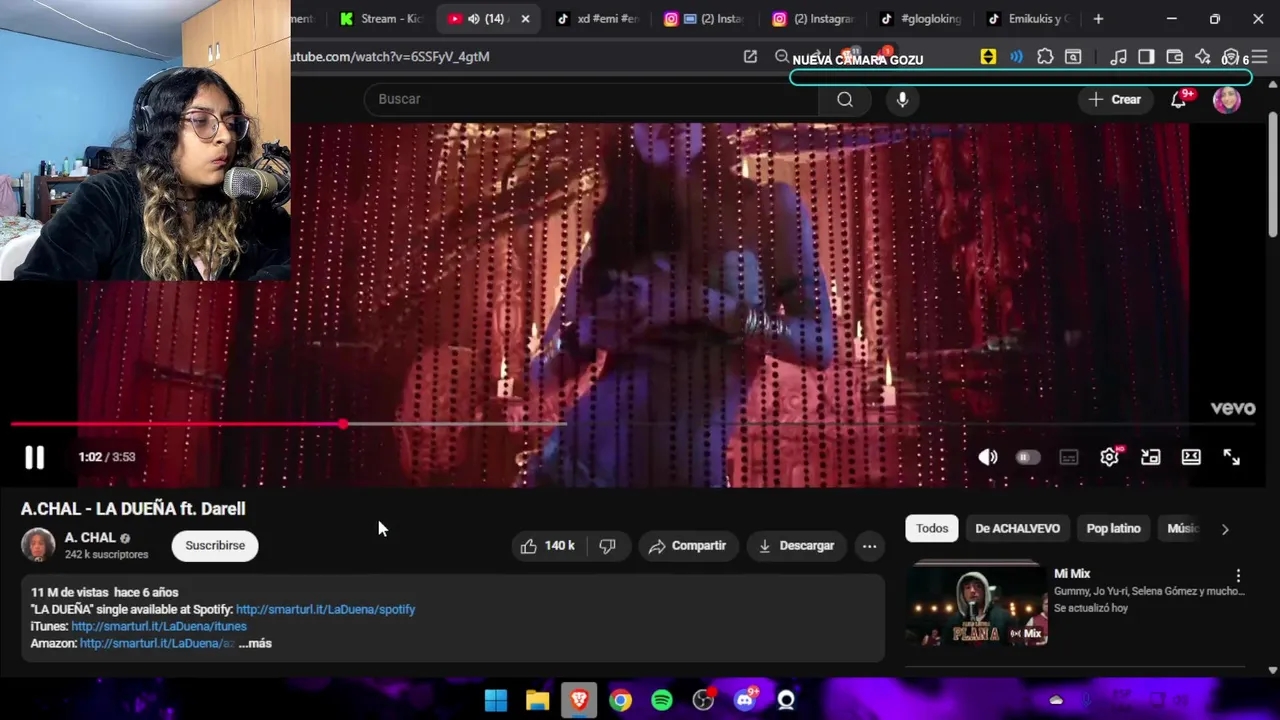Screen dimensions: 1280x720
Task: Toggle the autoplay switch in the player
Action: point(1028,457)
